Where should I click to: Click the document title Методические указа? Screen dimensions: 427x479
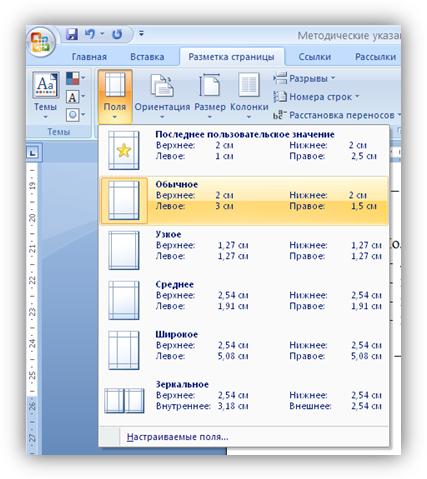coord(349,35)
